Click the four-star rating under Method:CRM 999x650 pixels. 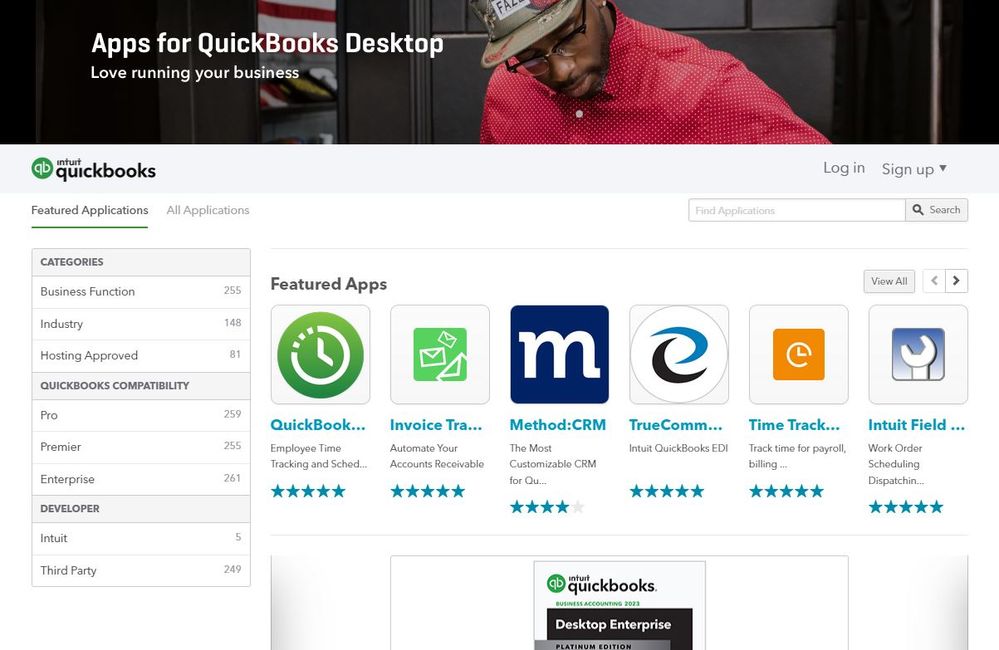[x=547, y=507]
